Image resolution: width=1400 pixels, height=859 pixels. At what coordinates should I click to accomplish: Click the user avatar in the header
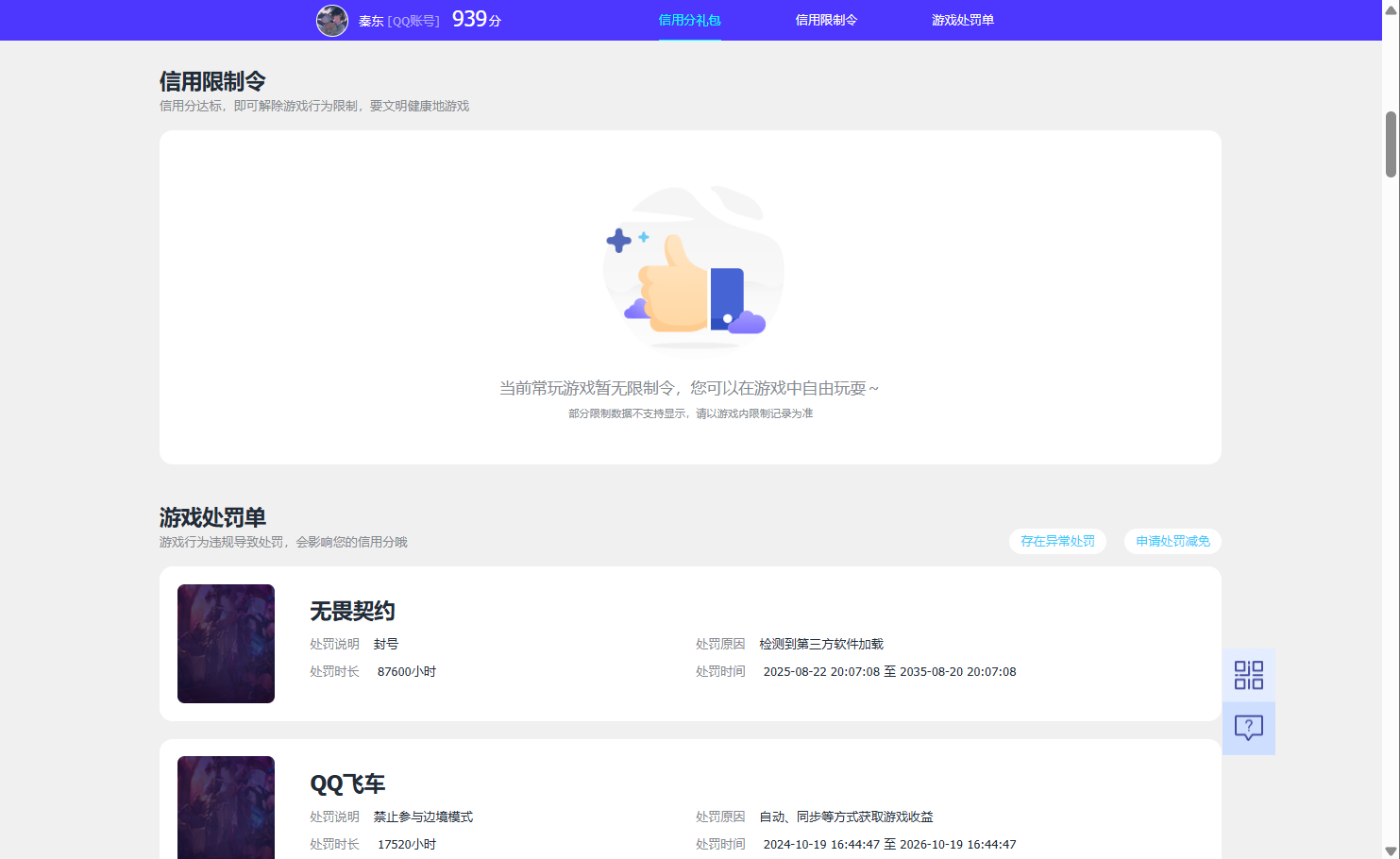click(x=332, y=20)
